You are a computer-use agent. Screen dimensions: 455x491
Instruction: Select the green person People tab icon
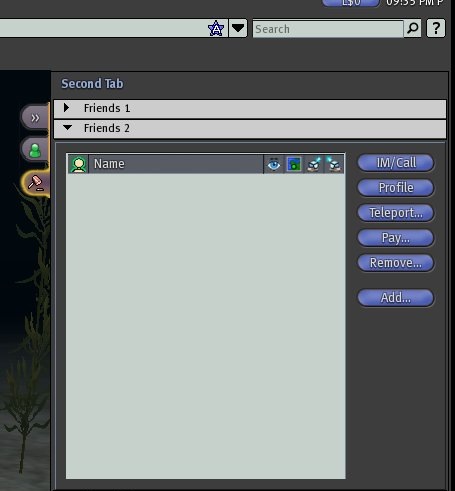point(35,150)
